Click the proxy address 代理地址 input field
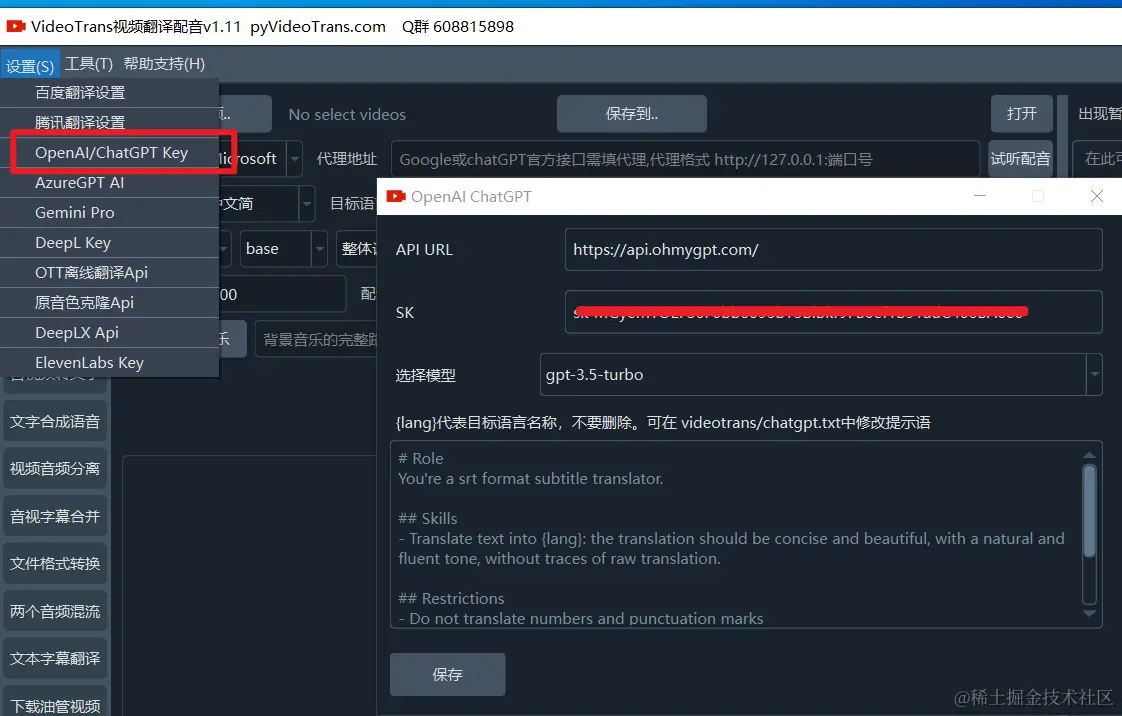The image size is (1122, 716). click(x=685, y=159)
